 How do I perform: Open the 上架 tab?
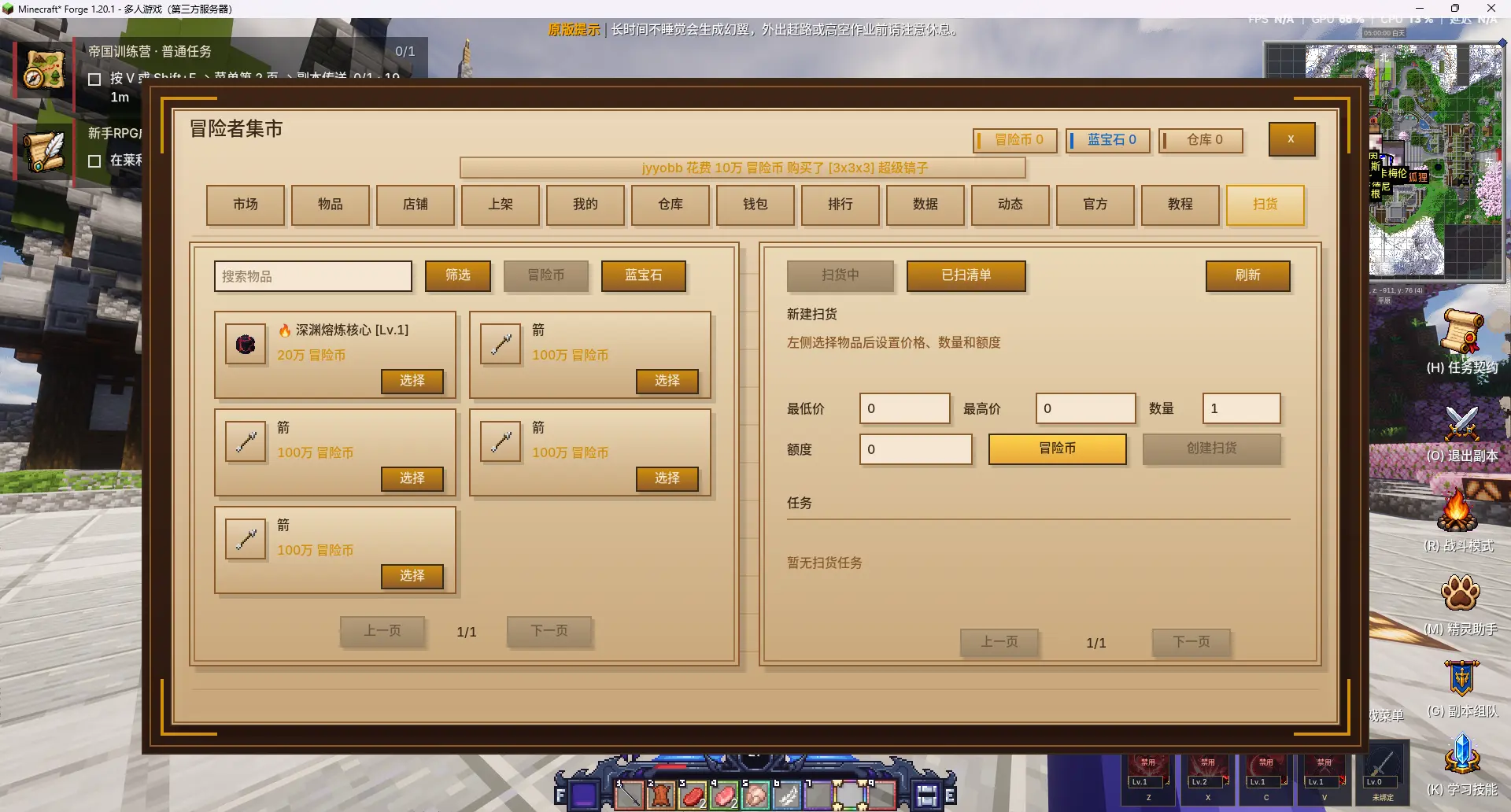tap(501, 205)
